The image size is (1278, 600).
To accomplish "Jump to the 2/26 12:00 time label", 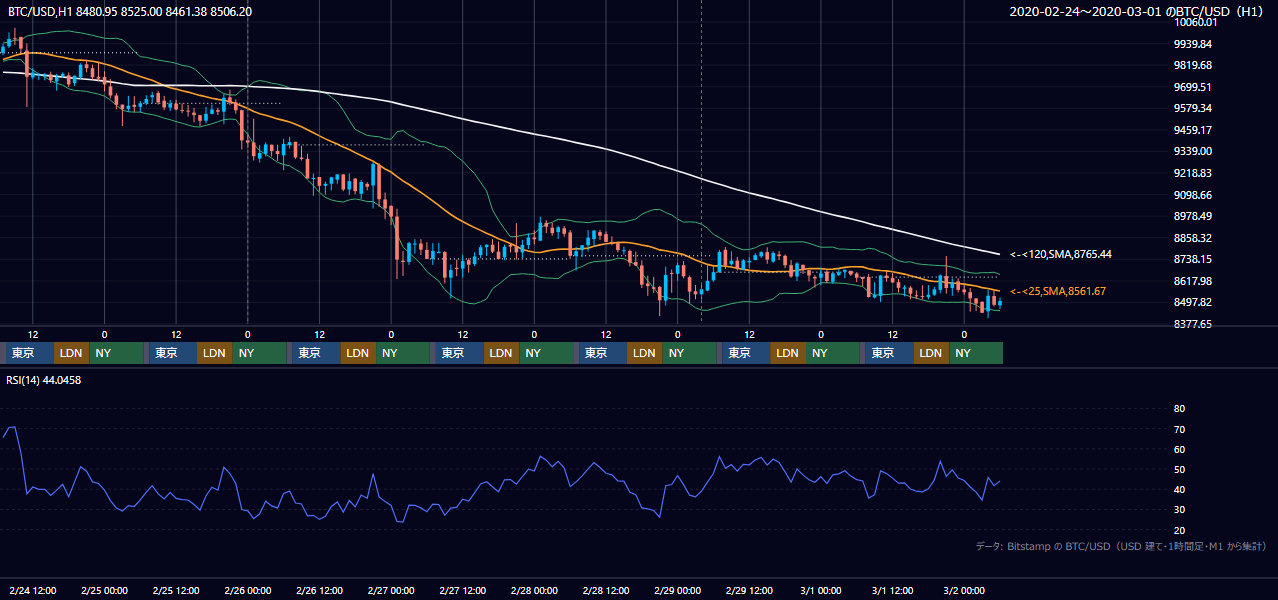I will (x=319, y=590).
